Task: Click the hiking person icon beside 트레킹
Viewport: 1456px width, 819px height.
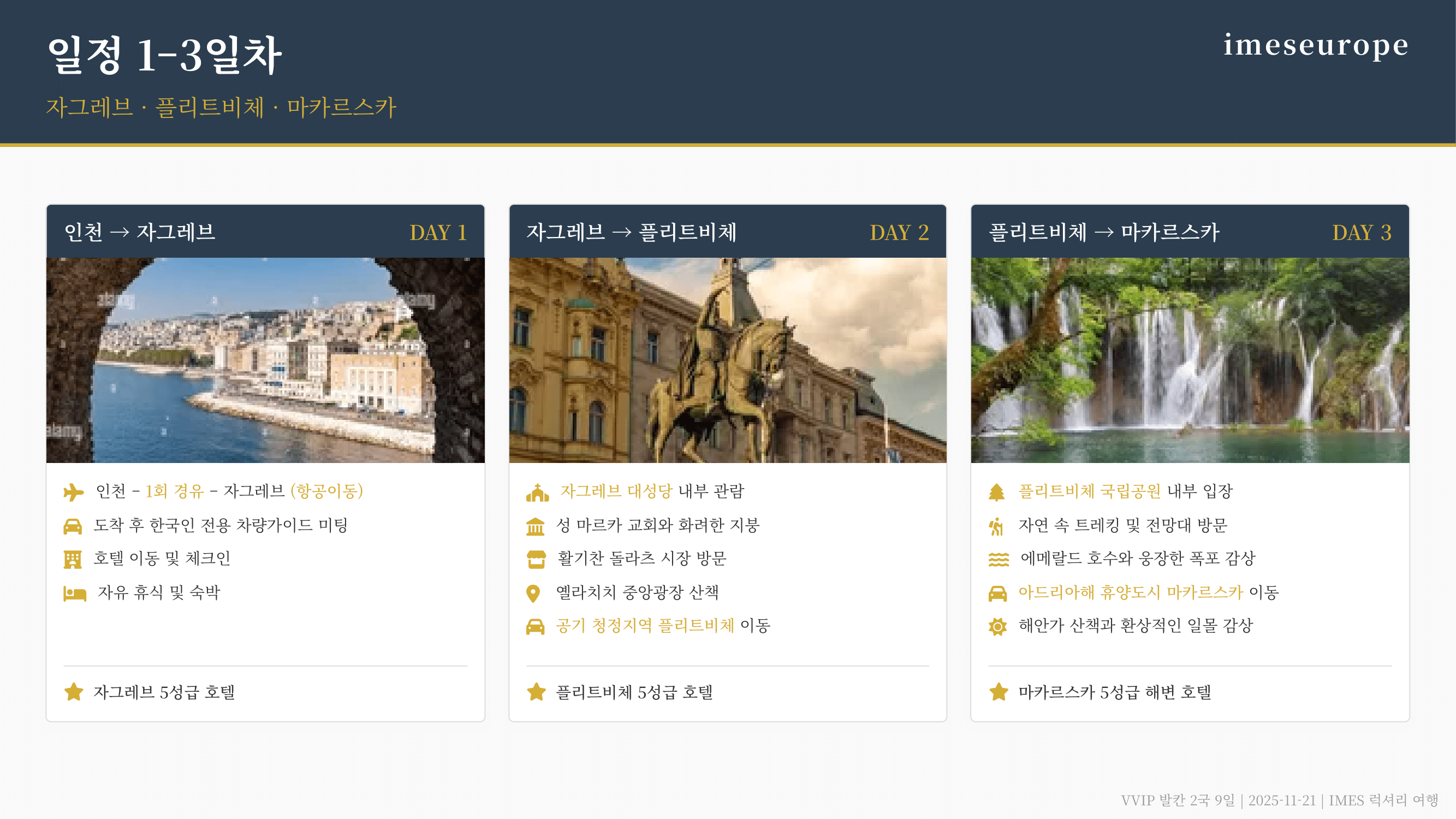Action: [x=996, y=526]
